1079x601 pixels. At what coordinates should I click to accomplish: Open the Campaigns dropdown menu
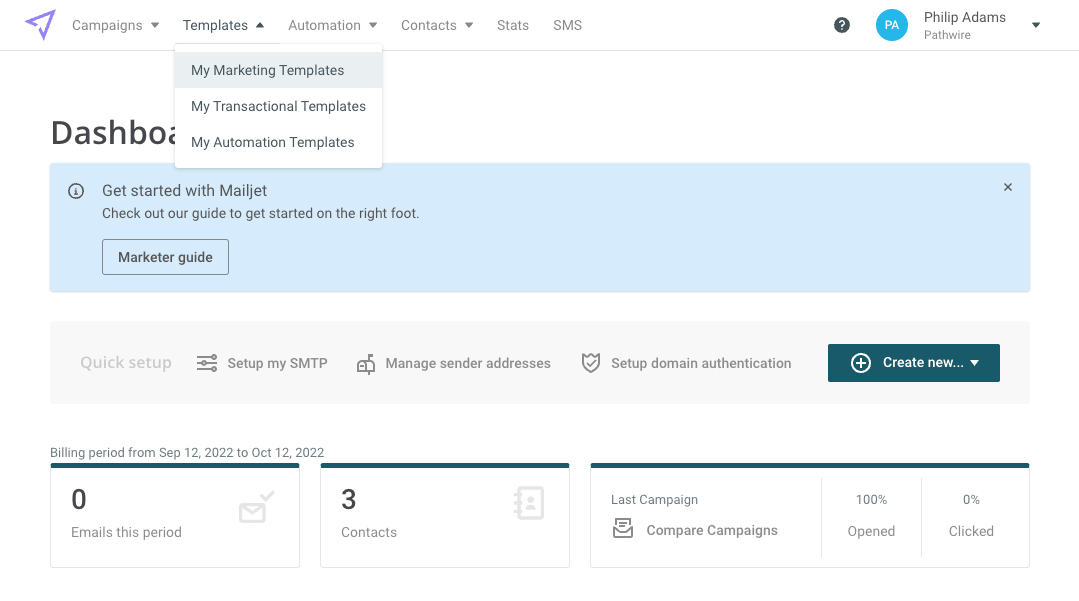tap(116, 25)
